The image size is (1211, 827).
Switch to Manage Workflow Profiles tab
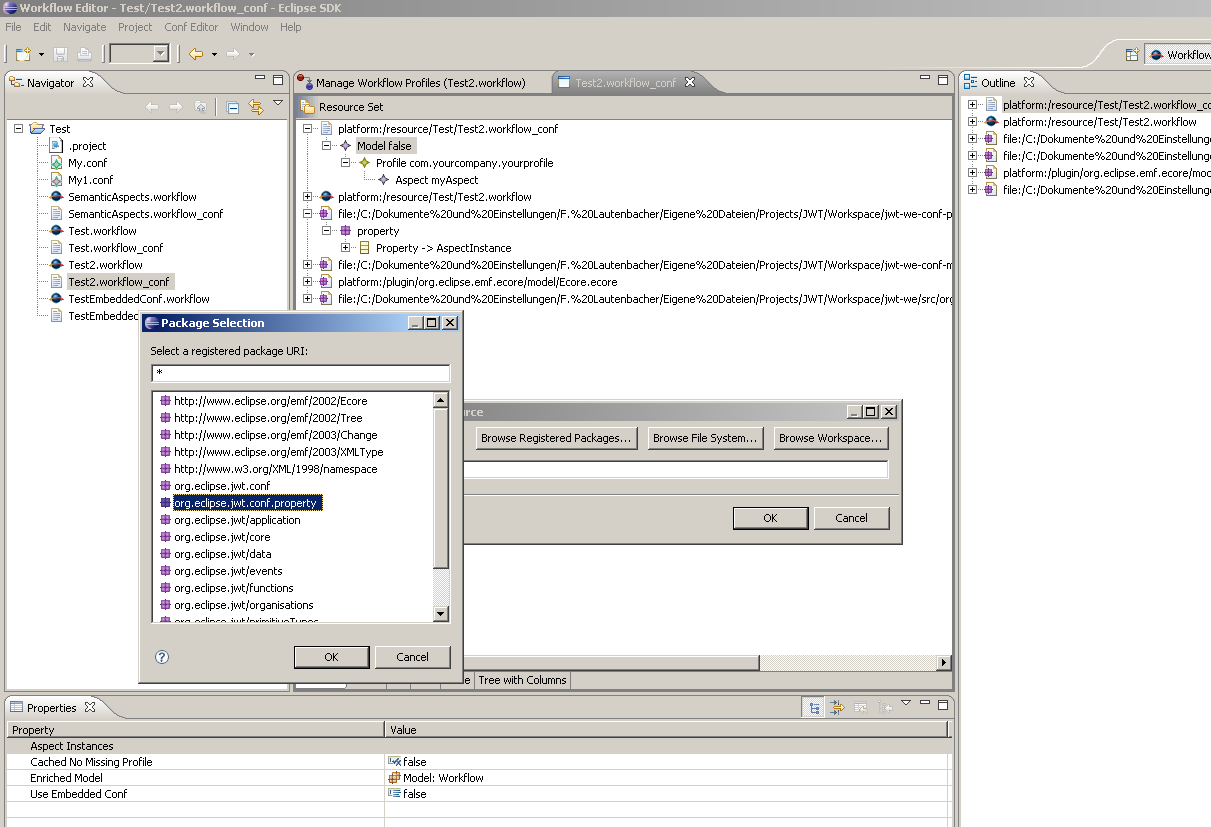click(420, 83)
